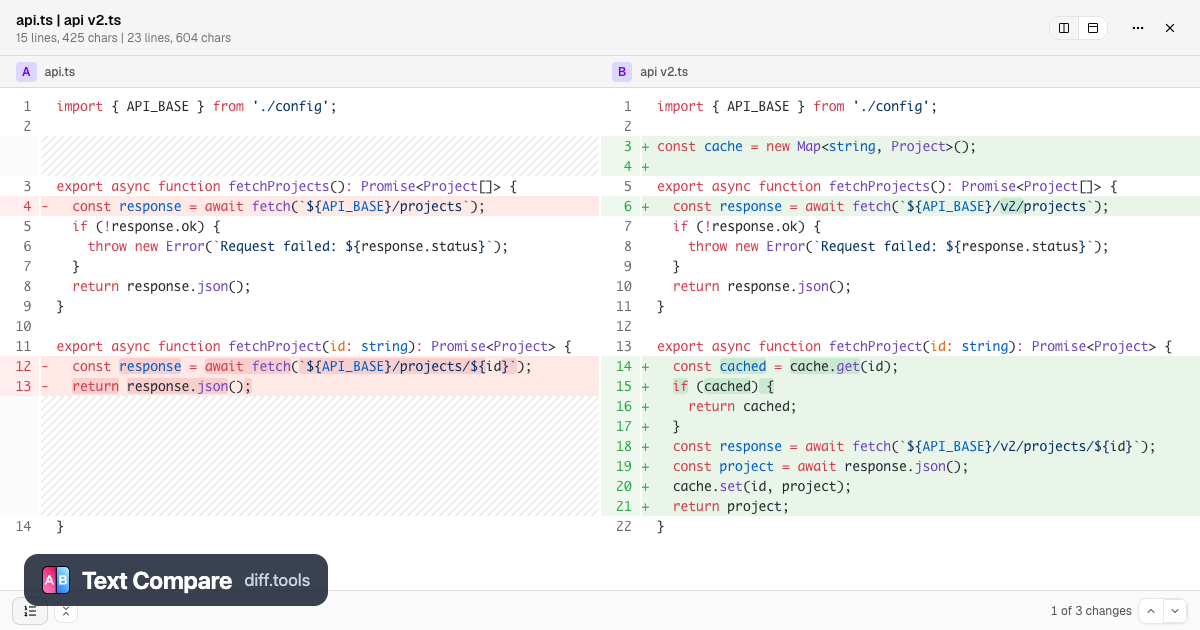Click the '15 lines, 425 chars' summary text
Viewport: 1200px width, 630px height.
click(66, 38)
